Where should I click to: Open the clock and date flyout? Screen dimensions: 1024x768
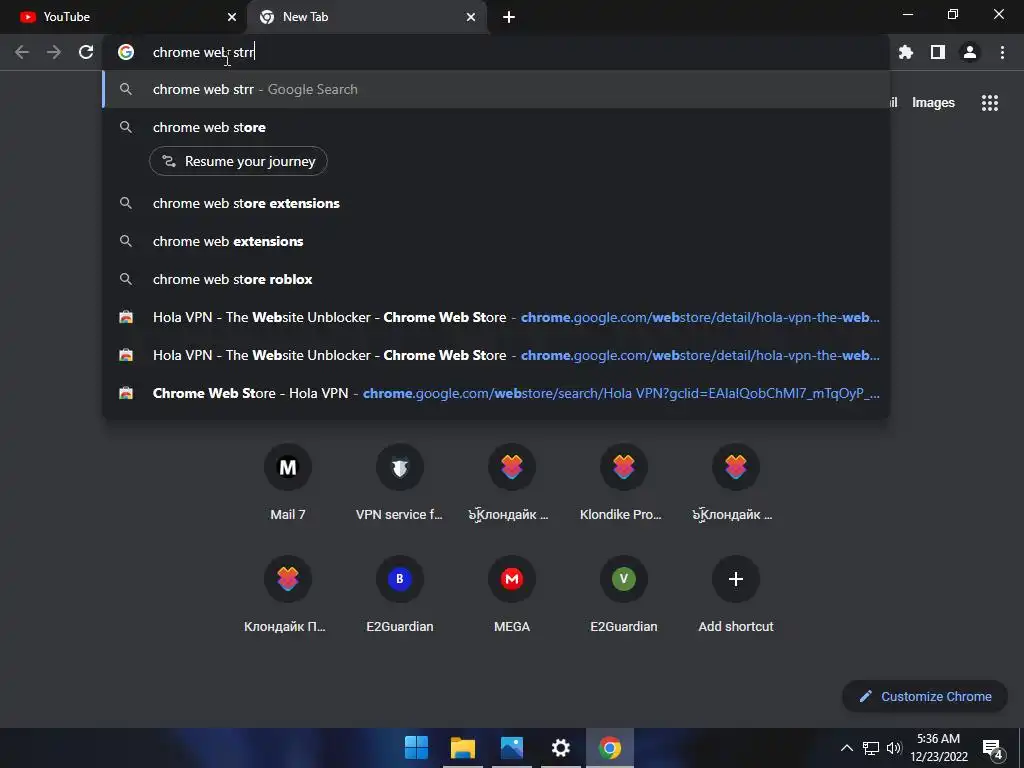[938, 748]
